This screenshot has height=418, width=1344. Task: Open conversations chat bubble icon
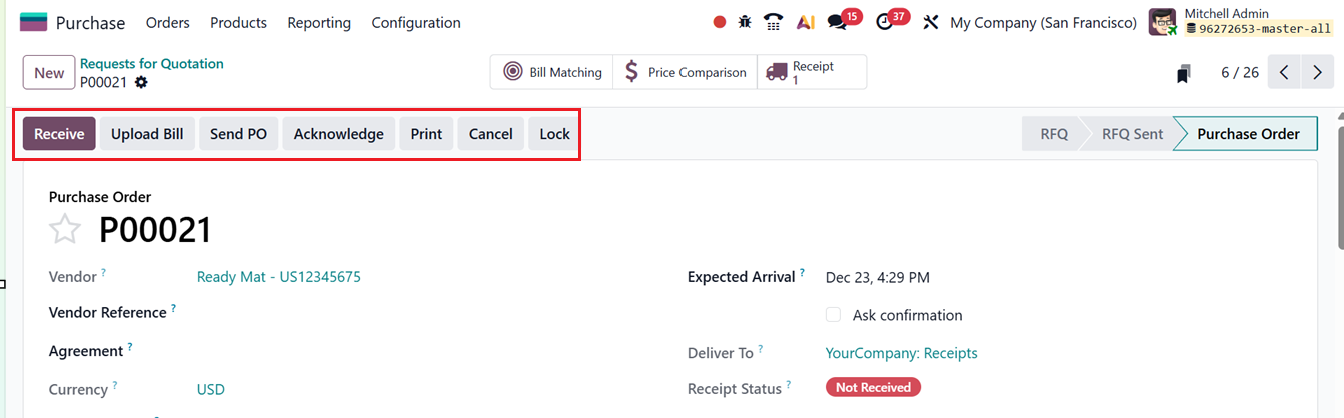point(837,22)
